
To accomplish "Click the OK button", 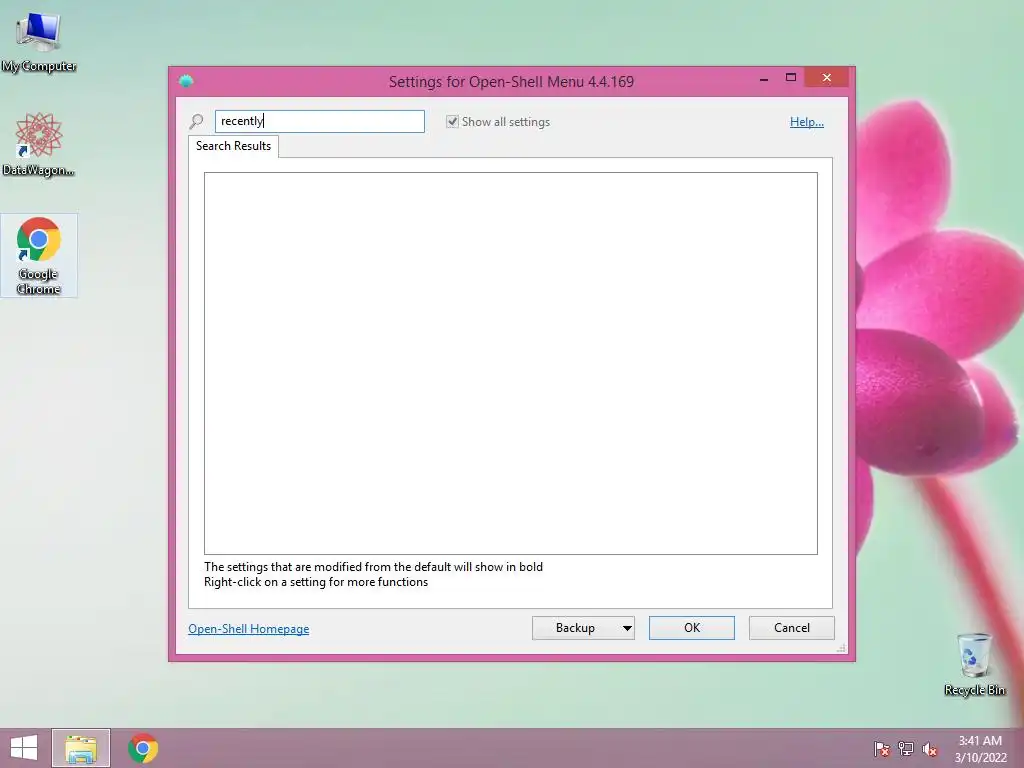I will 692,628.
